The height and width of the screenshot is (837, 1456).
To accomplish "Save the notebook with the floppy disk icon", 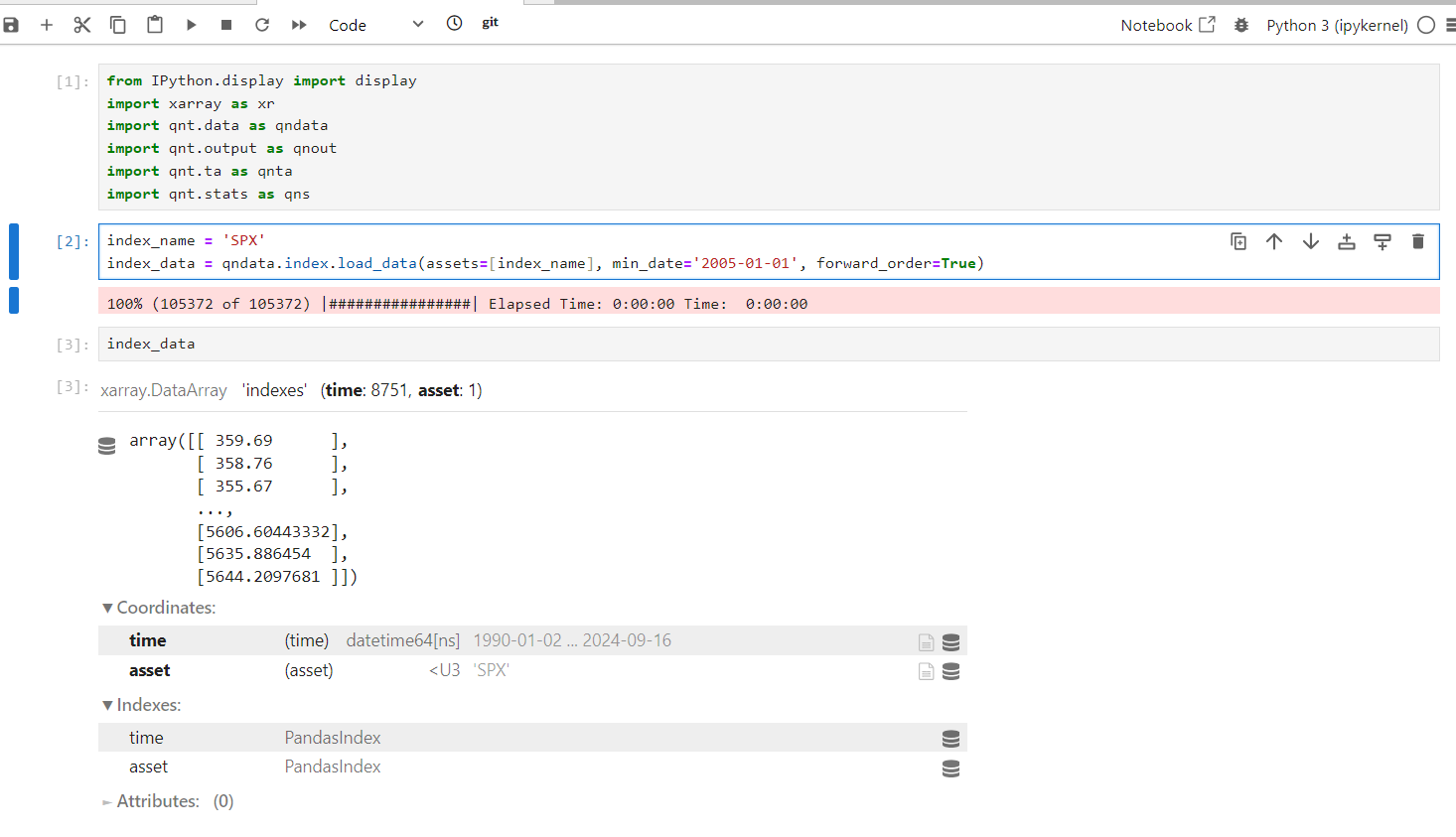I will coord(10,25).
